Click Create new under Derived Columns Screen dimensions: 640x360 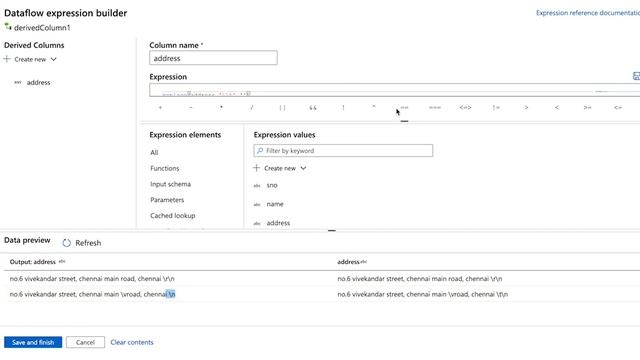(30, 59)
